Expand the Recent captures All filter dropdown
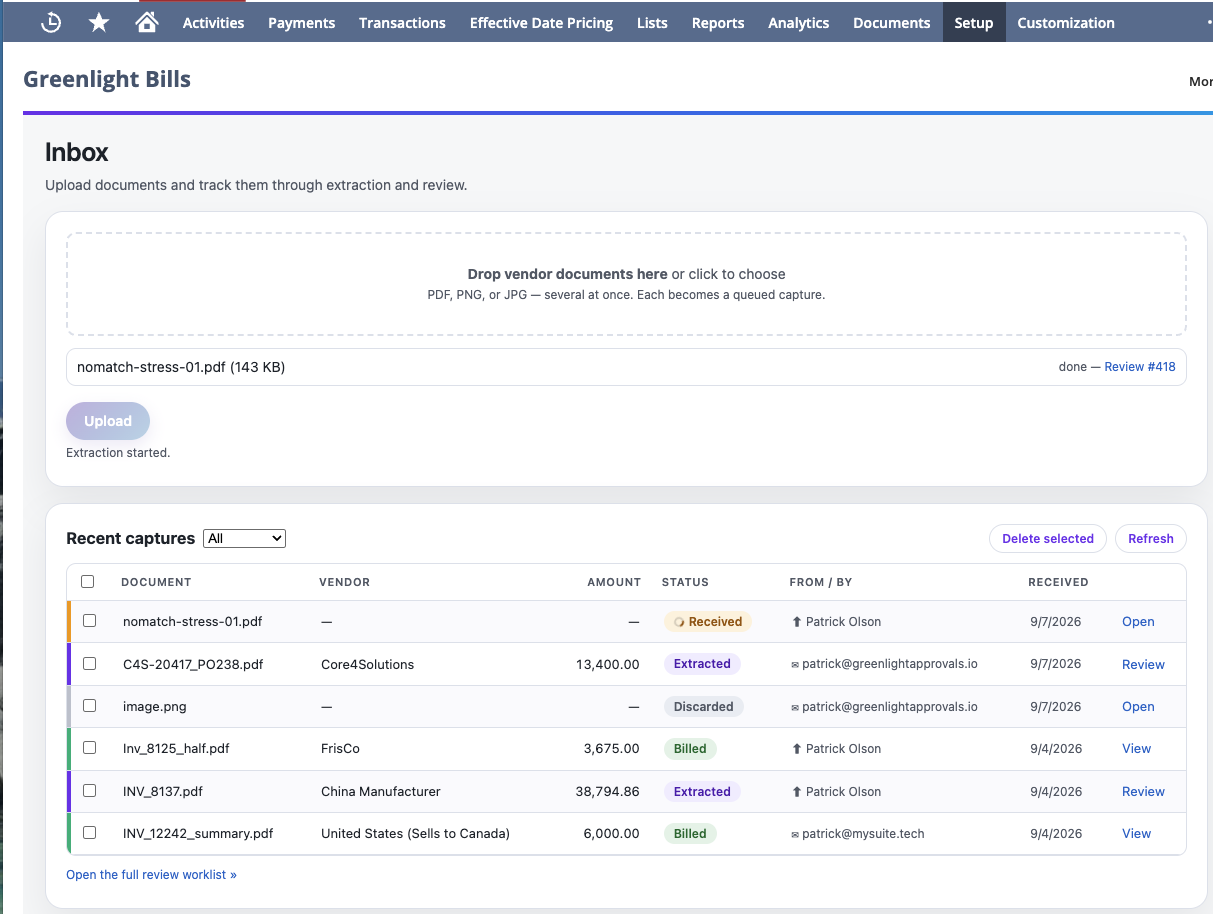The width and height of the screenshot is (1213, 914). point(244,538)
